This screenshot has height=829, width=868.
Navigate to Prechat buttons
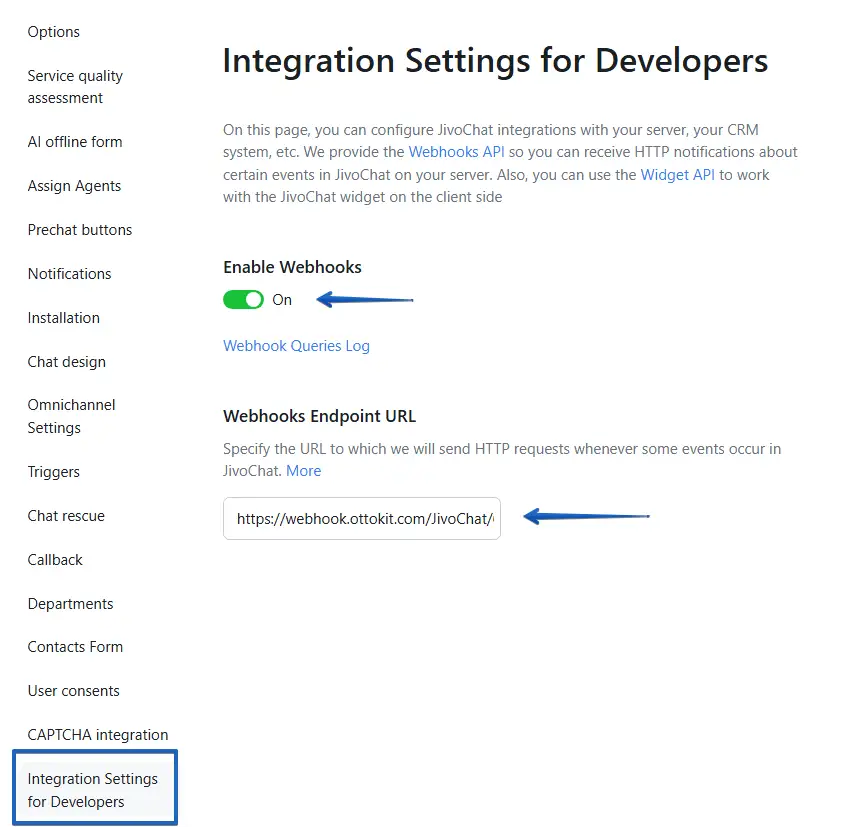[80, 230]
